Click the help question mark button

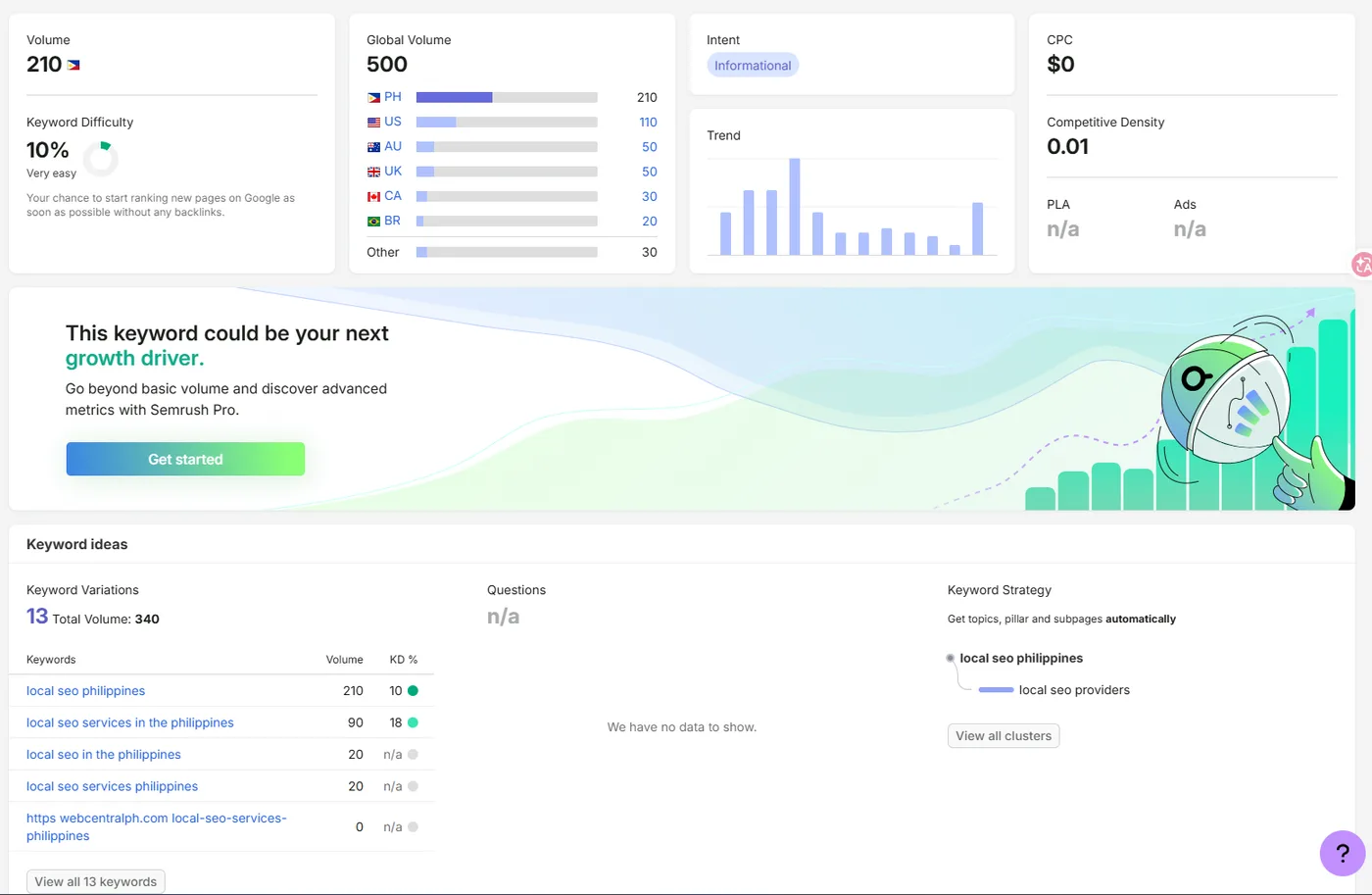coord(1343,853)
